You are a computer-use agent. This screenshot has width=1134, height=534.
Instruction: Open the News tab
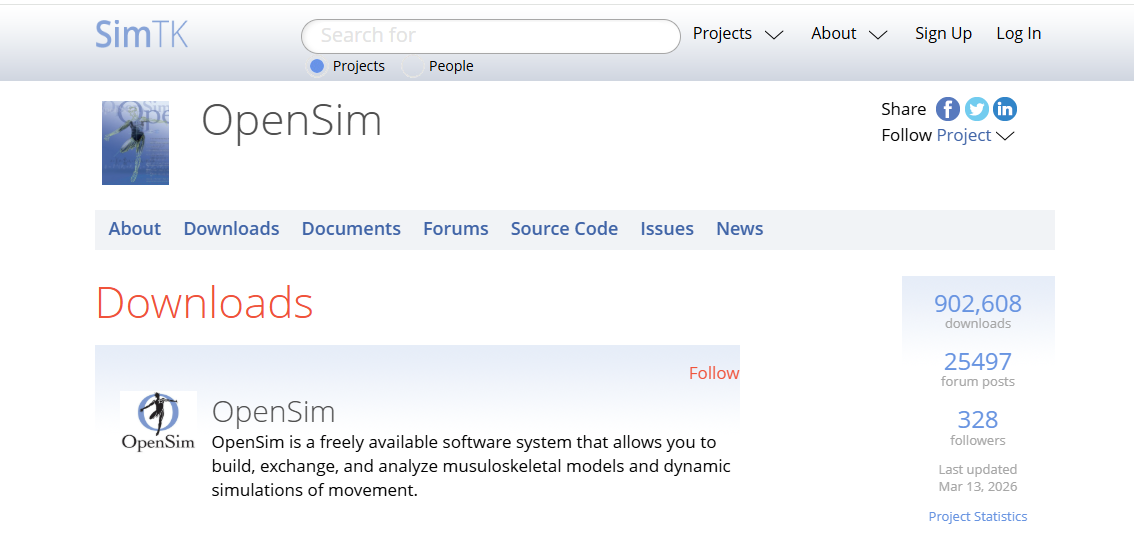(740, 229)
